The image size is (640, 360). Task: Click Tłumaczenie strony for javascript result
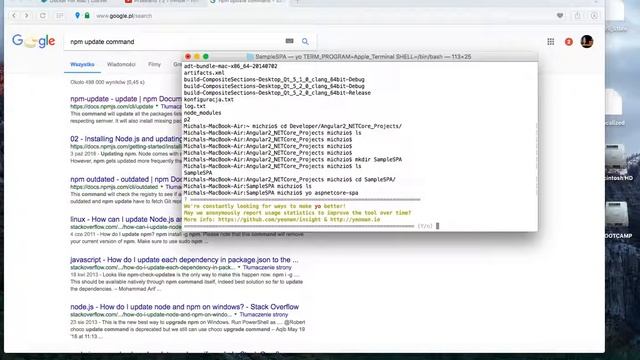pos(267,267)
